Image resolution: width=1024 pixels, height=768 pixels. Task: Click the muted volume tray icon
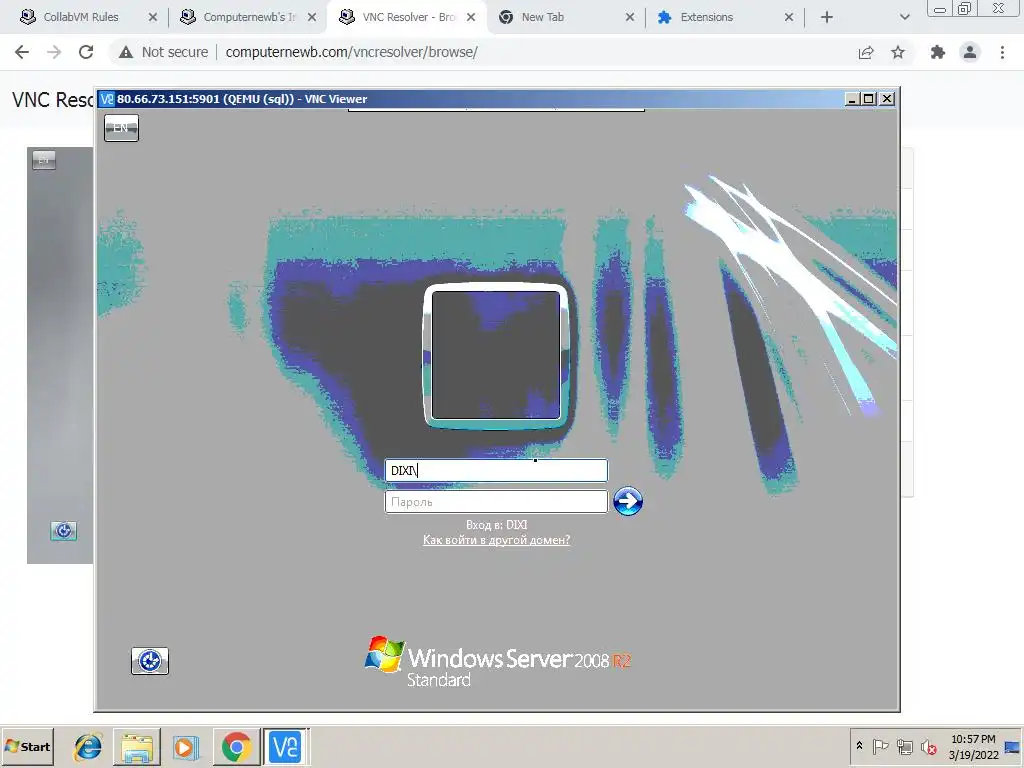pyautogui.click(x=929, y=746)
